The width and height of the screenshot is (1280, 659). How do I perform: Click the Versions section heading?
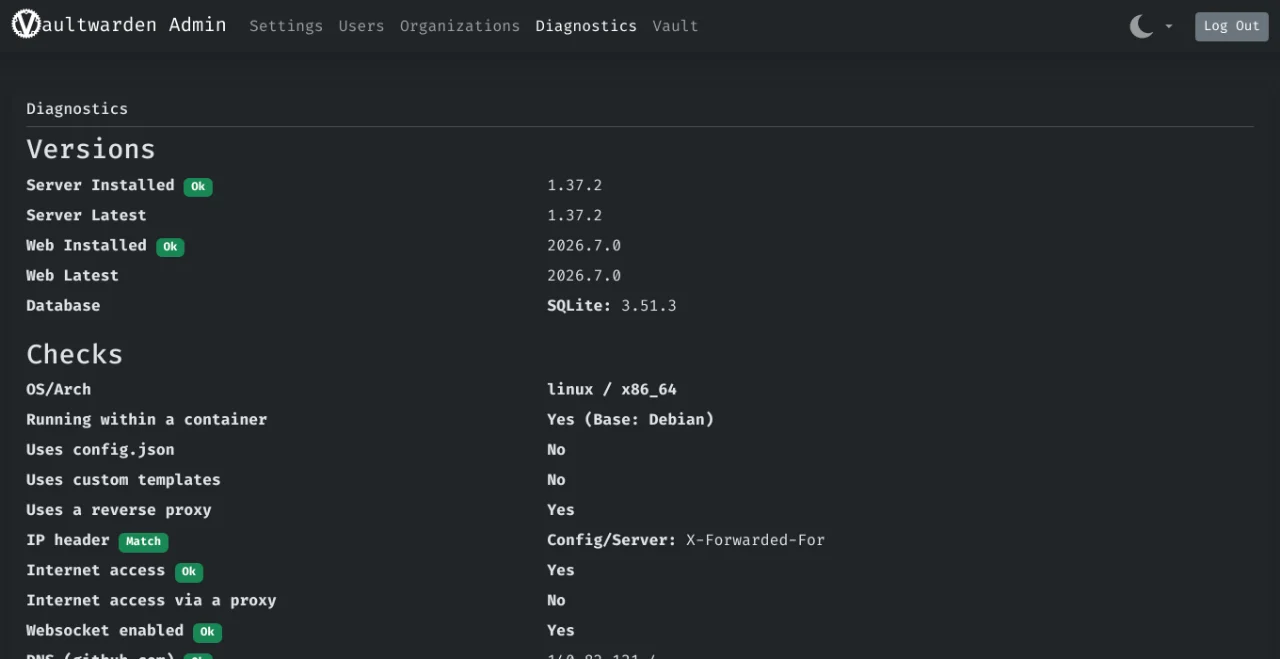(x=91, y=149)
